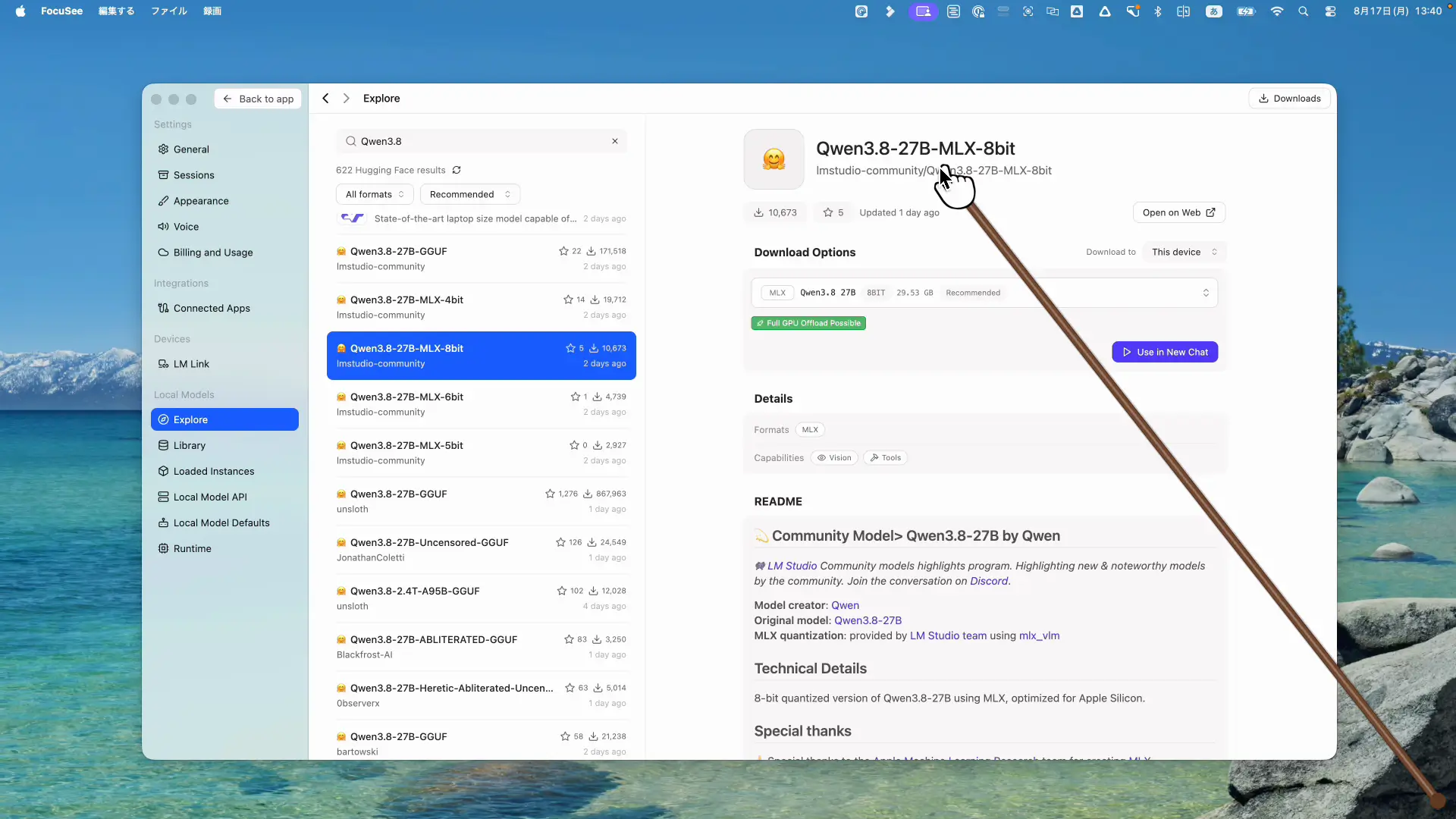Open the Discord link in README
This screenshot has width=1456, height=819.
click(989, 581)
